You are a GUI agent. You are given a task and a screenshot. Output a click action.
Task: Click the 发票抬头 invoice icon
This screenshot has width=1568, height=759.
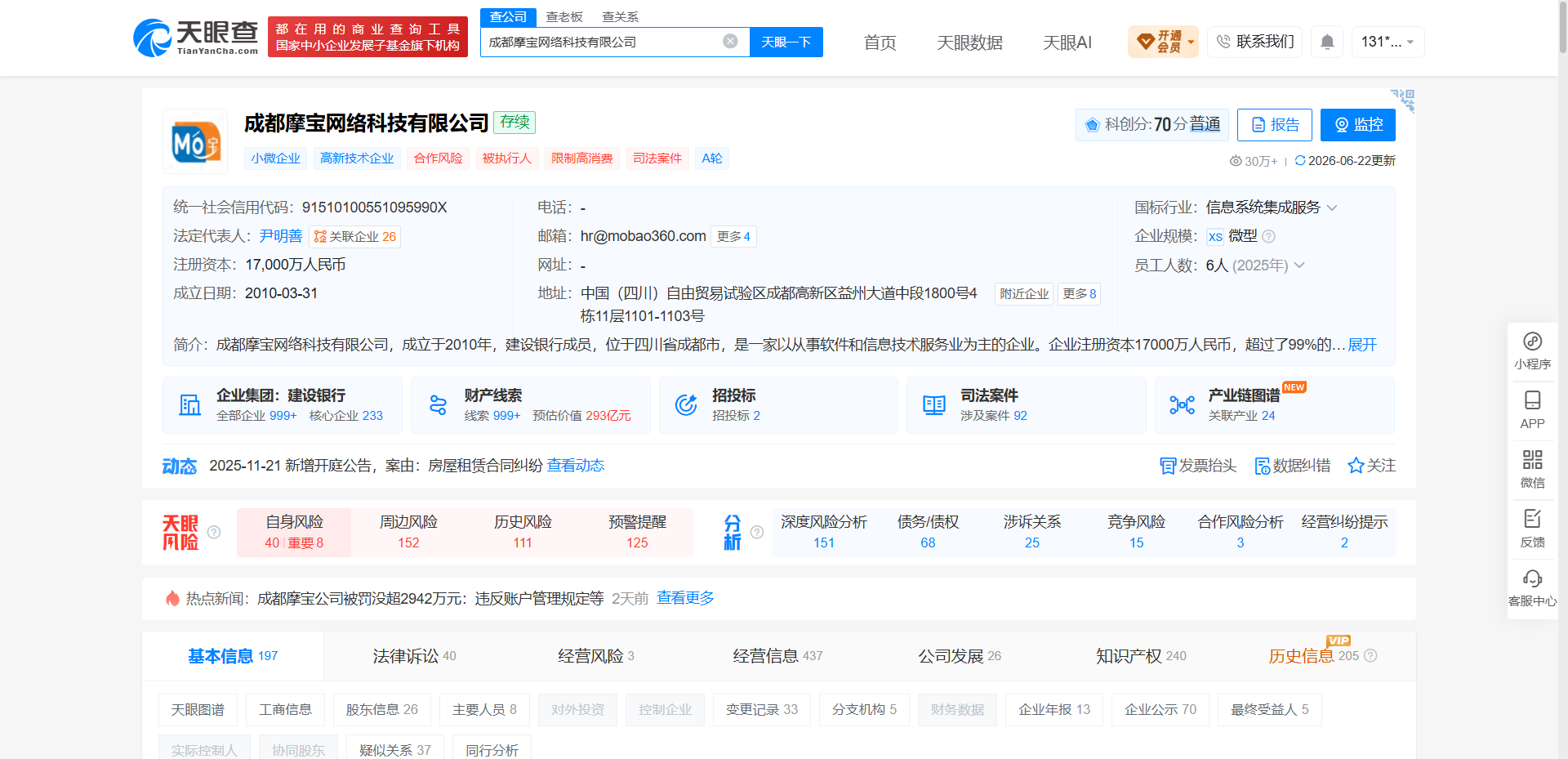coord(1168,466)
